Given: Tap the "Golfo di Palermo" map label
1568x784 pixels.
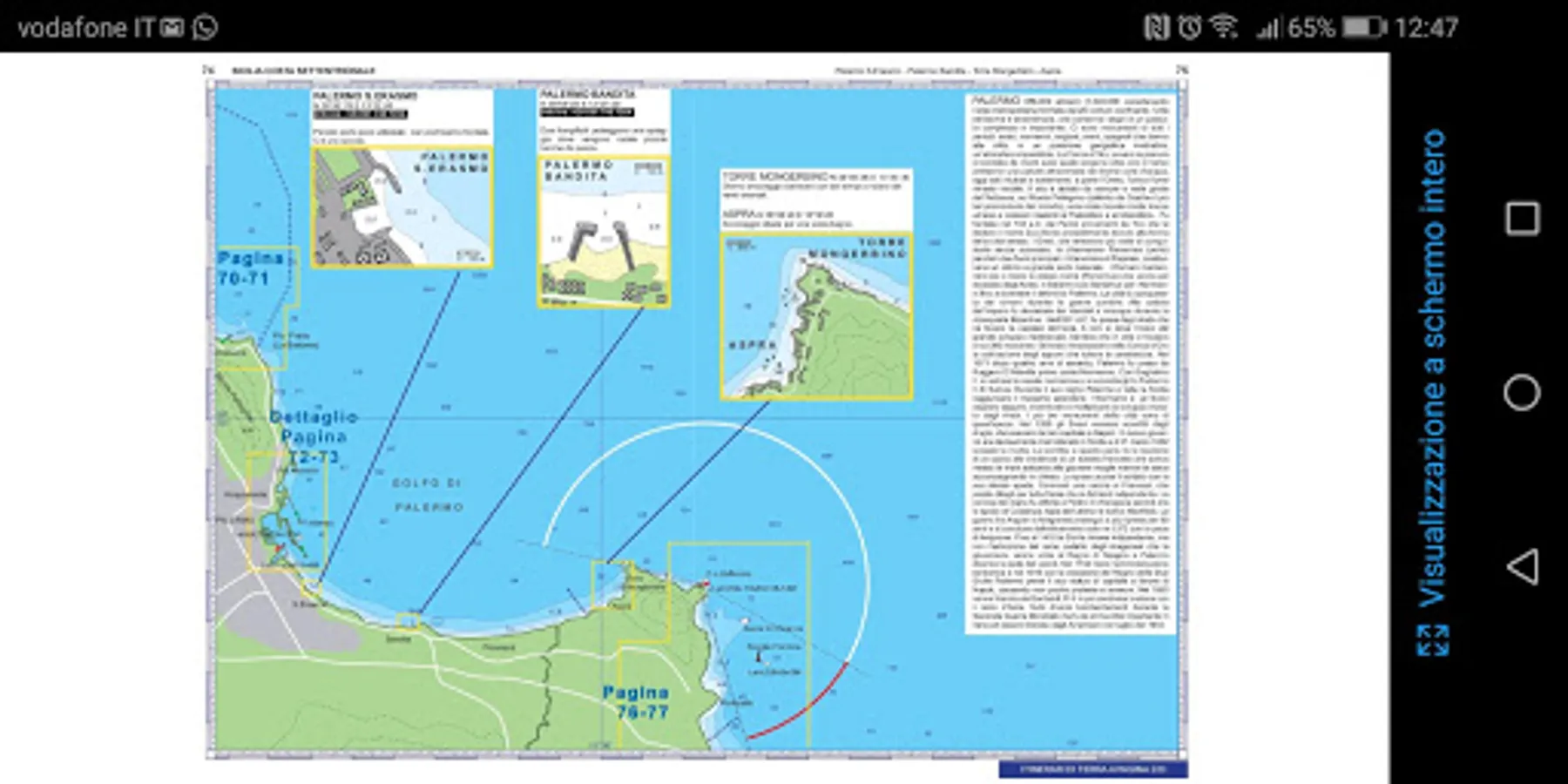Looking at the screenshot, I should click(x=429, y=495).
